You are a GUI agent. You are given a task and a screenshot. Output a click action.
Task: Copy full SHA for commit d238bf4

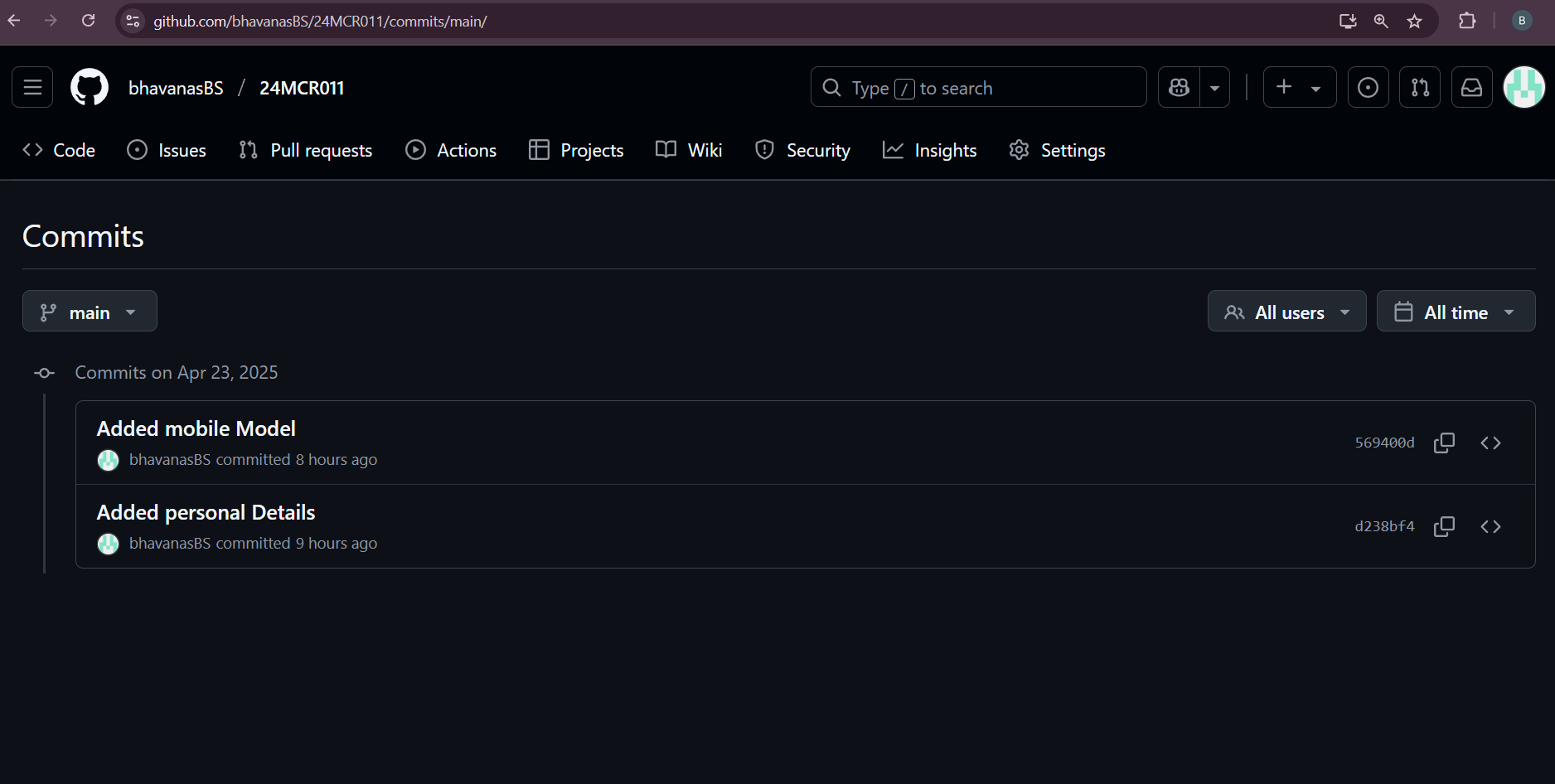pyautogui.click(x=1444, y=526)
